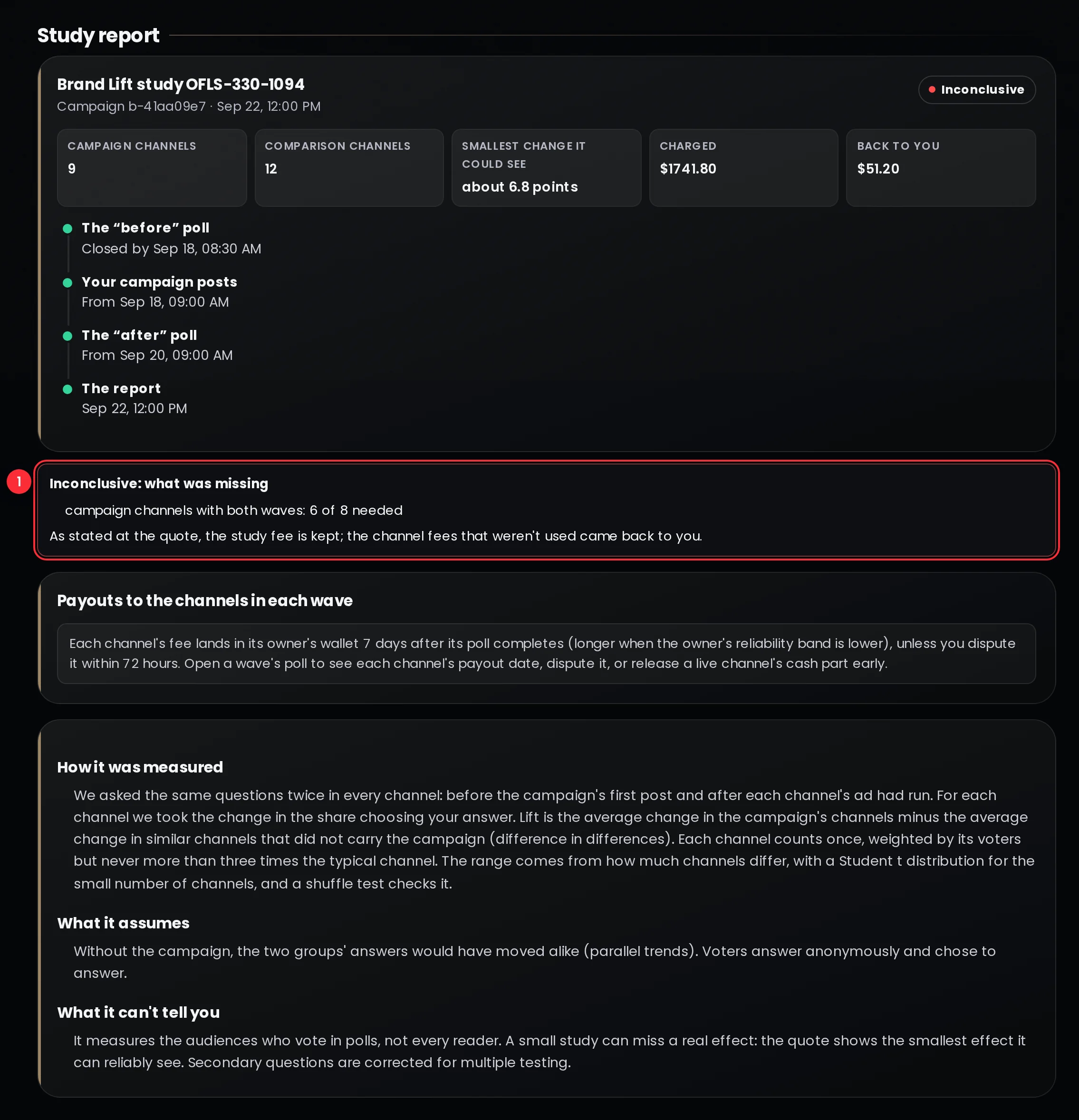
Task: Select the Back to you $51.20 card
Action: point(941,167)
